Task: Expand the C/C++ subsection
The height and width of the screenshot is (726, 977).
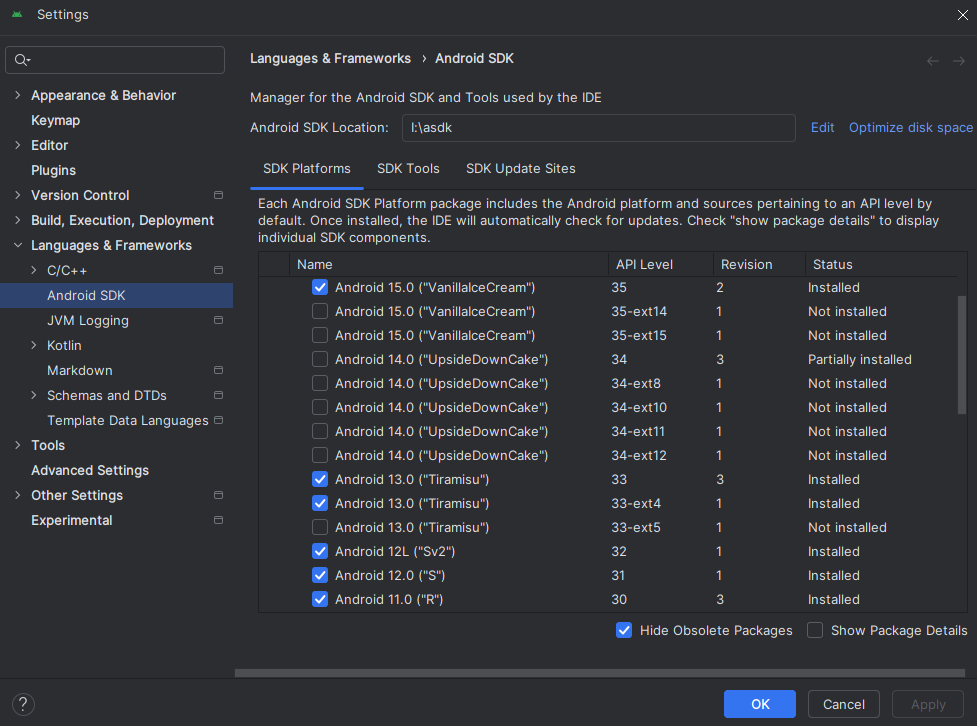Action: [34, 270]
